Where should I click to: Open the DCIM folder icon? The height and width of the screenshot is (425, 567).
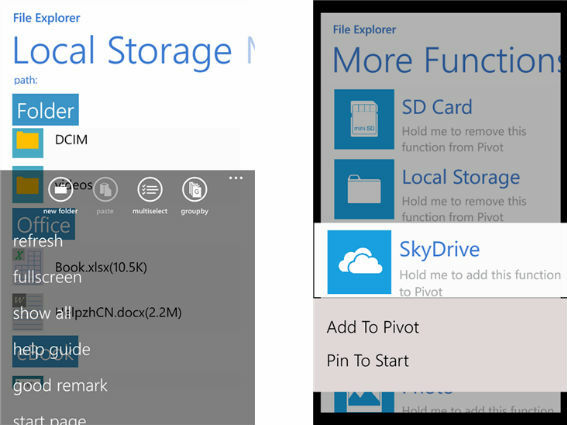click(28, 143)
